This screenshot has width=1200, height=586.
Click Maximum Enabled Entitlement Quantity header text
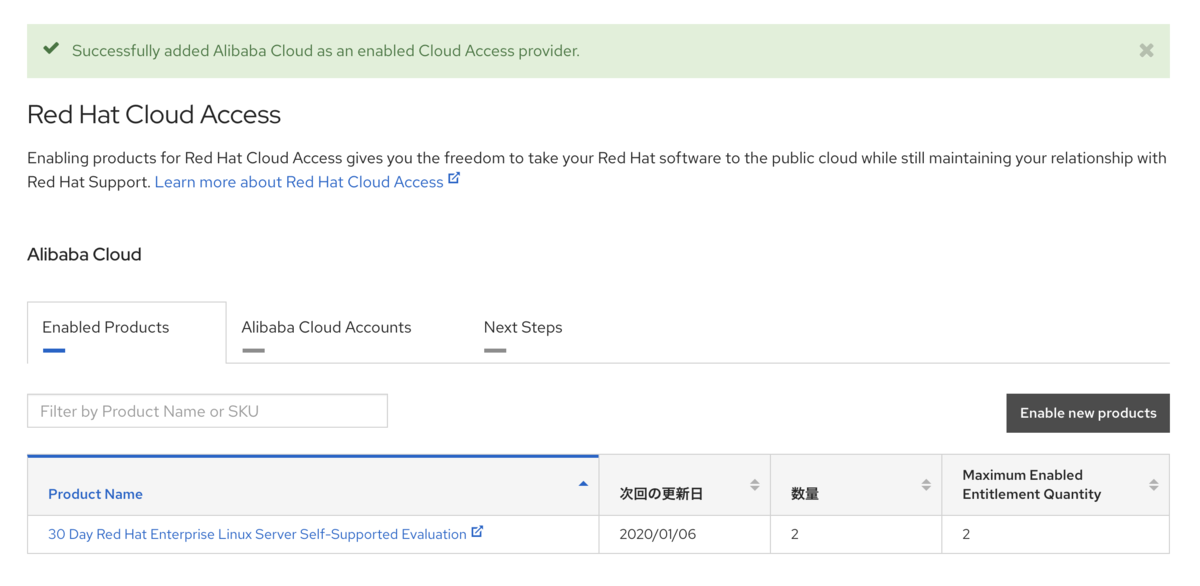click(1031, 484)
